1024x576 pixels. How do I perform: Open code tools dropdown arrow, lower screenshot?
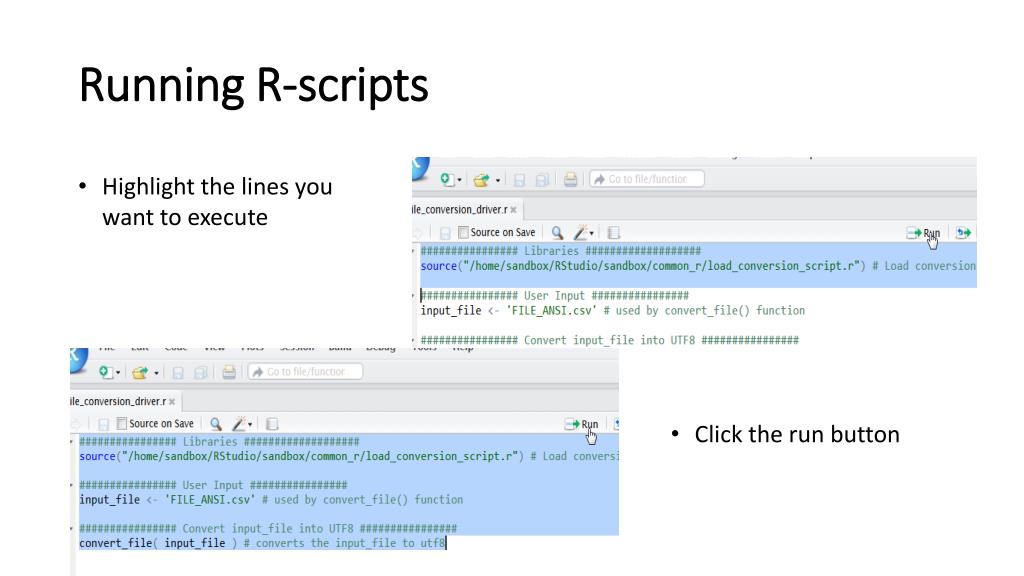pyautogui.click(x=250, y=424)
